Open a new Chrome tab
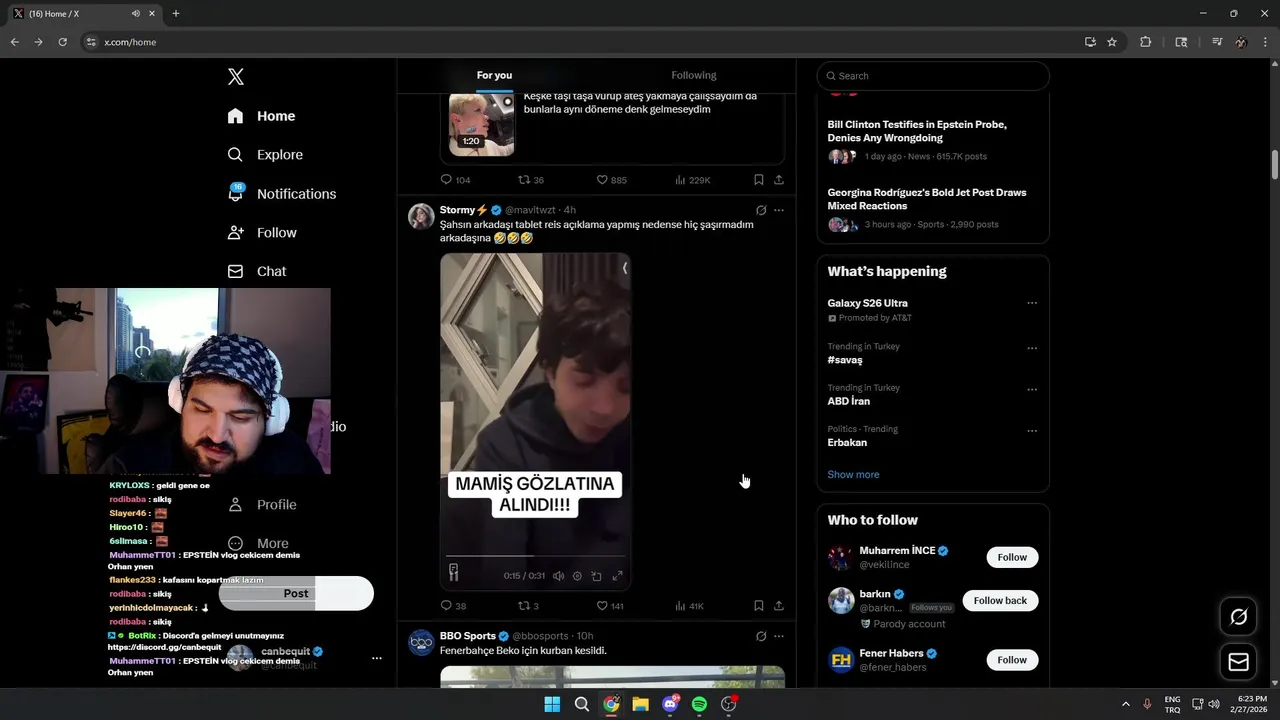1280x720 pixels. coord(176,14)
